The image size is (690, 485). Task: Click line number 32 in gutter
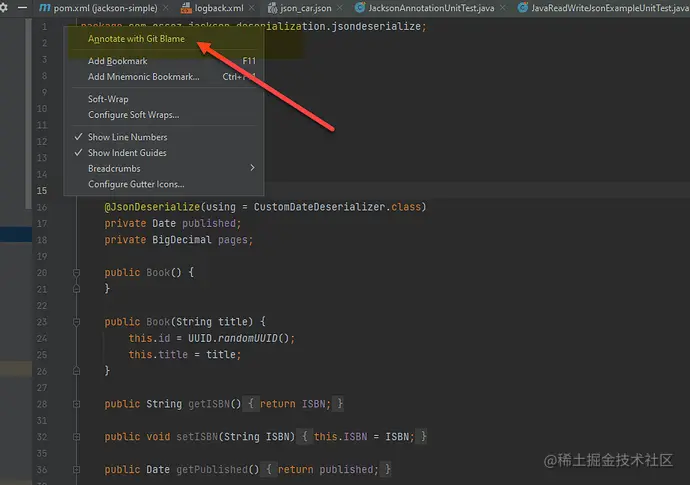42,437
